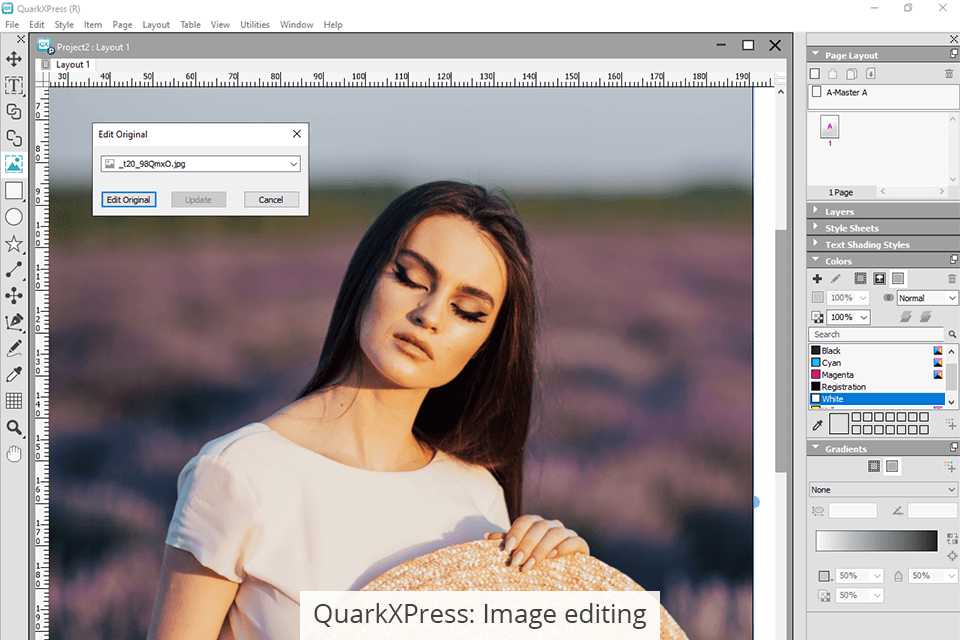Select the Picture Content tool
The image size is (960, 640).
[x=13, y=164]
